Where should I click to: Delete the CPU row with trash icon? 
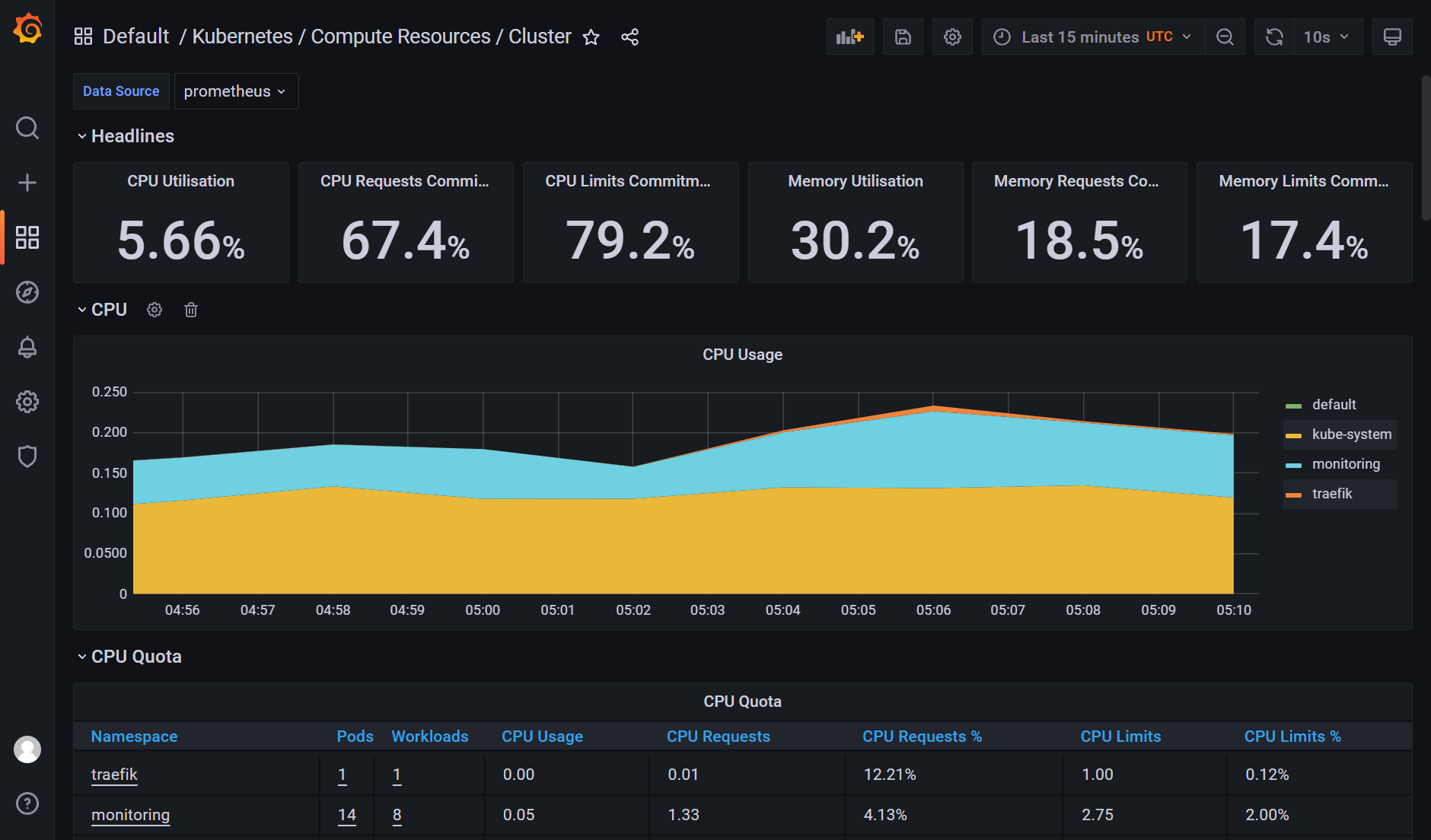coord(191,310)
